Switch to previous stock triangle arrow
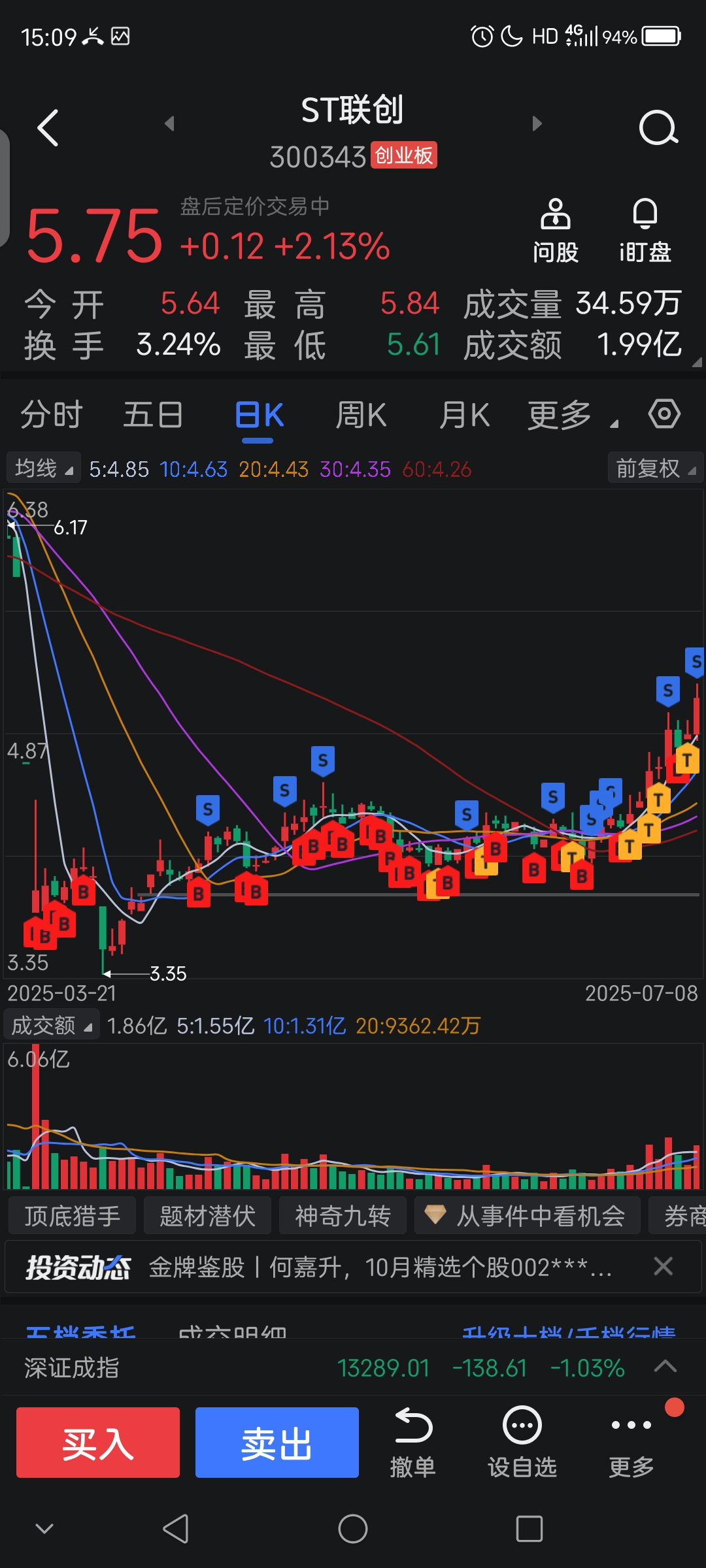The image size is (706, 1568). click(x=169, y=123)
